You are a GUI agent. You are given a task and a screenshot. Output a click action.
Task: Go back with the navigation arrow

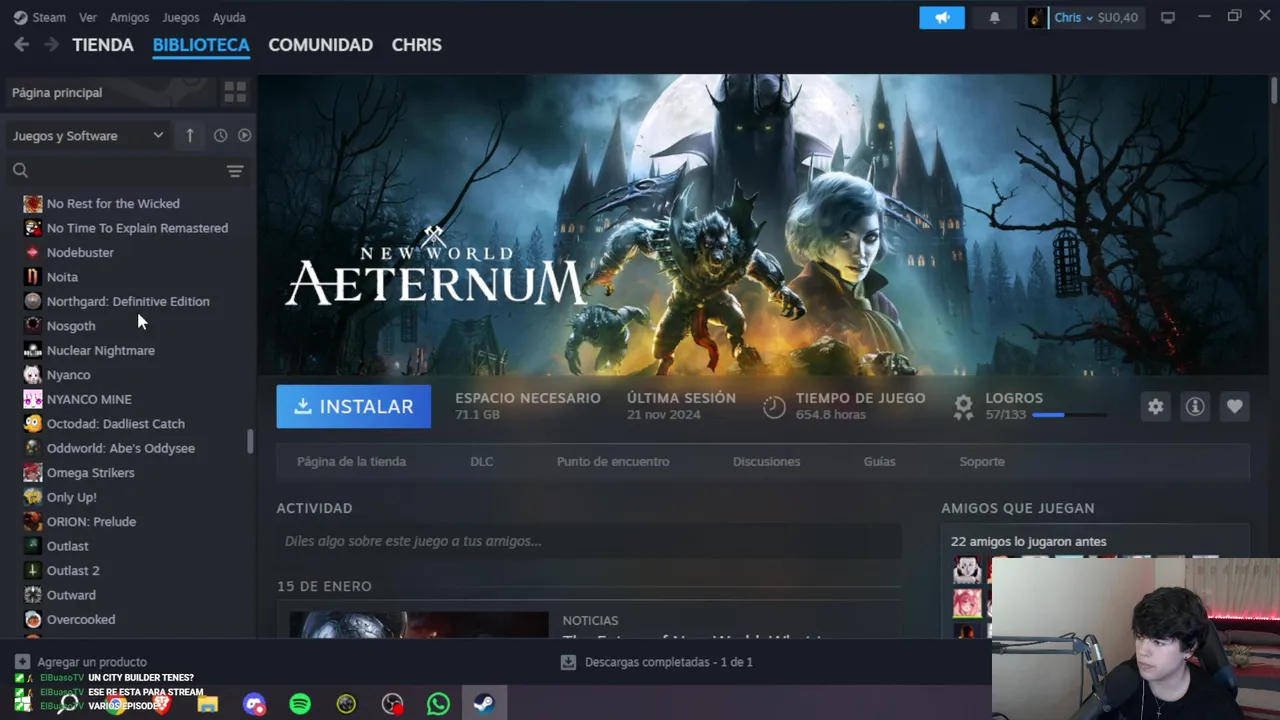pyautogui.click(x=21, y=45)
